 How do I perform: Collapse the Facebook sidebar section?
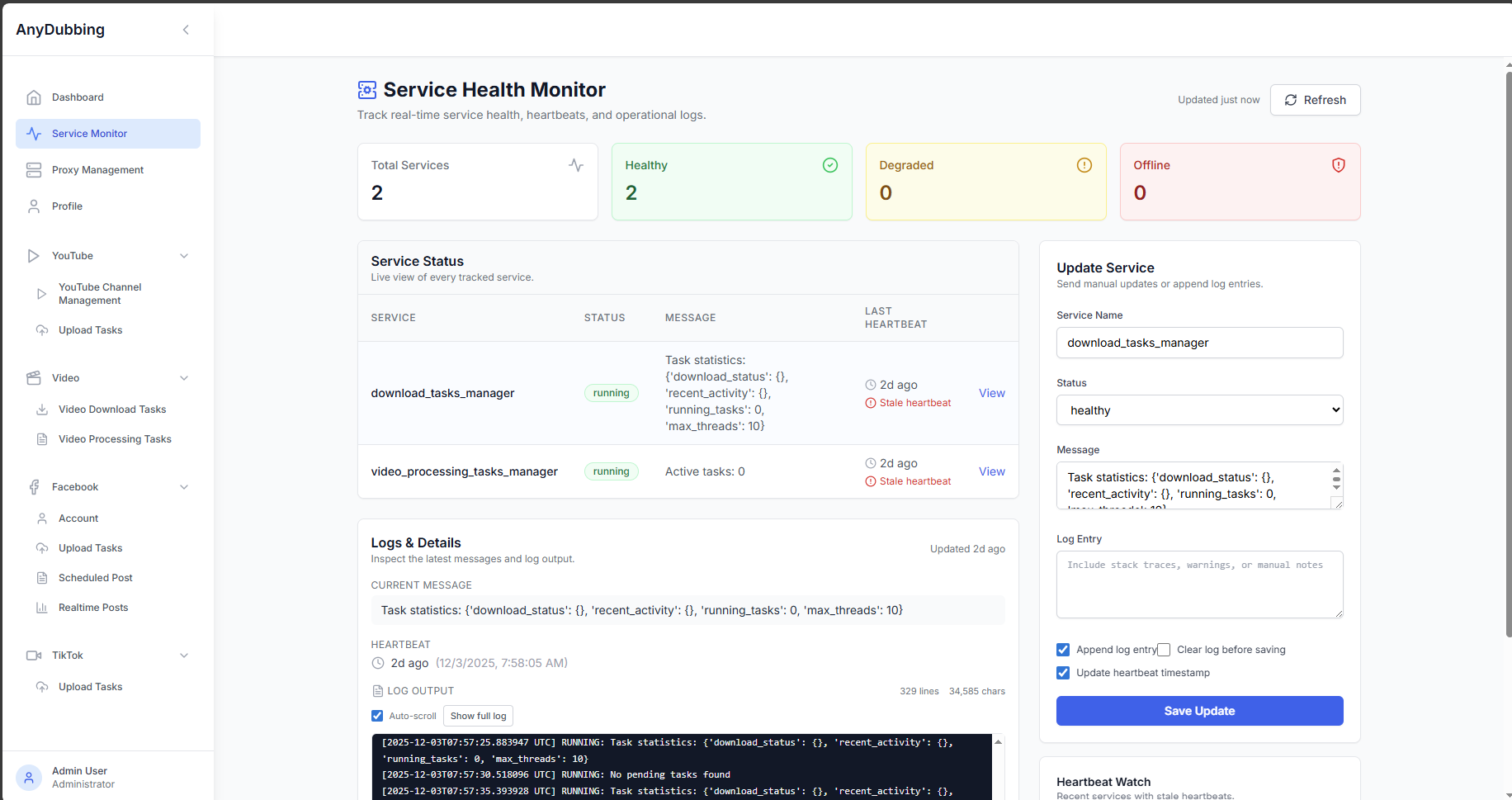(184, 487)
